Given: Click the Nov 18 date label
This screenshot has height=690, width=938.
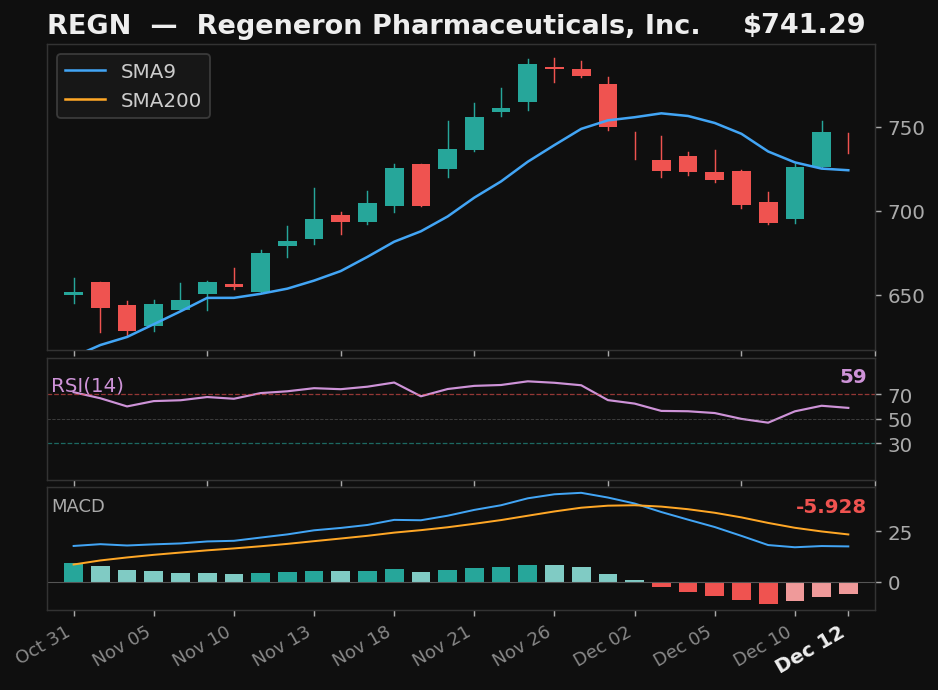Looking at the screenshot, I should (361, 646).
